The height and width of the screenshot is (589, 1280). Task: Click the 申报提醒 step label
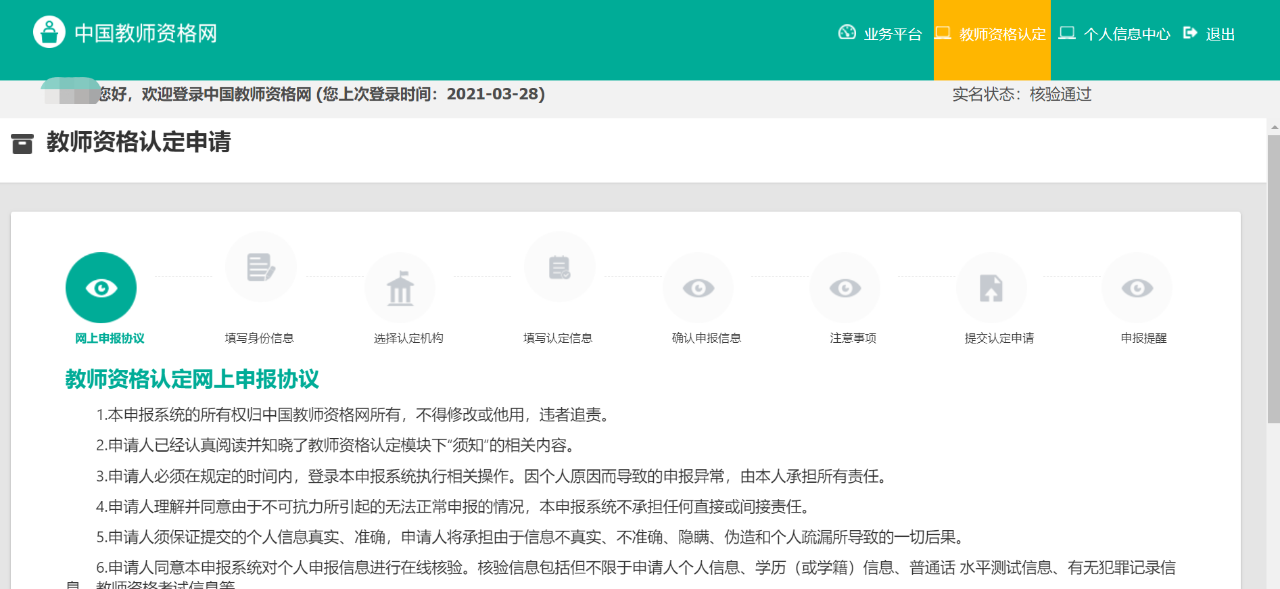pos(1144,338)
